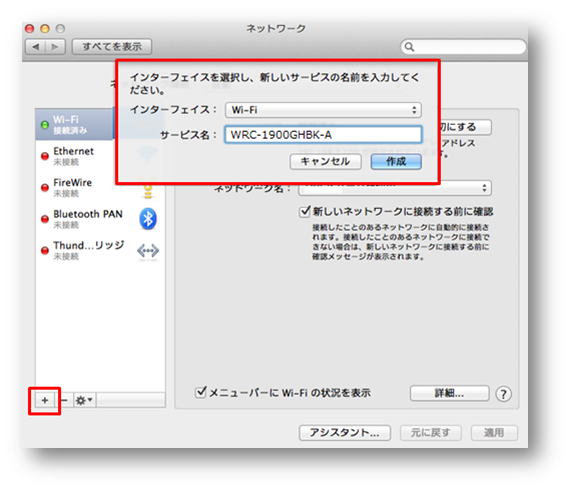Viewport: 570px width, 490px height.
Task: Open the gear action menu
Action: pyautogui.click(x=84, y=400)
